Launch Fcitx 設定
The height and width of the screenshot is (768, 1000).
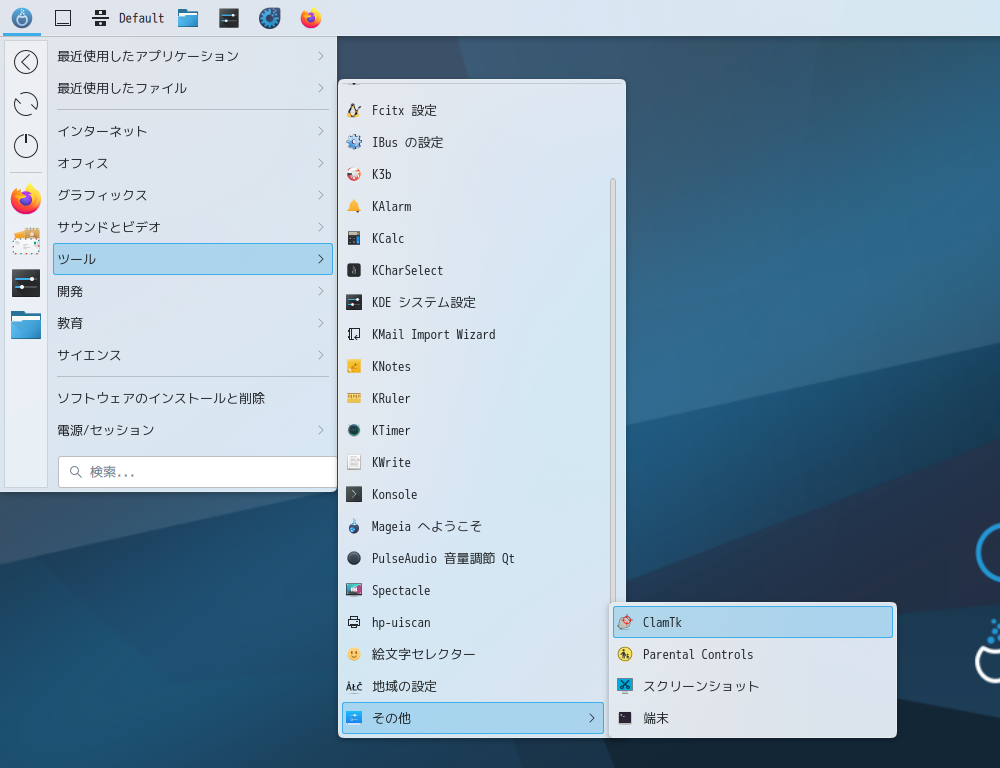(473, 110)
